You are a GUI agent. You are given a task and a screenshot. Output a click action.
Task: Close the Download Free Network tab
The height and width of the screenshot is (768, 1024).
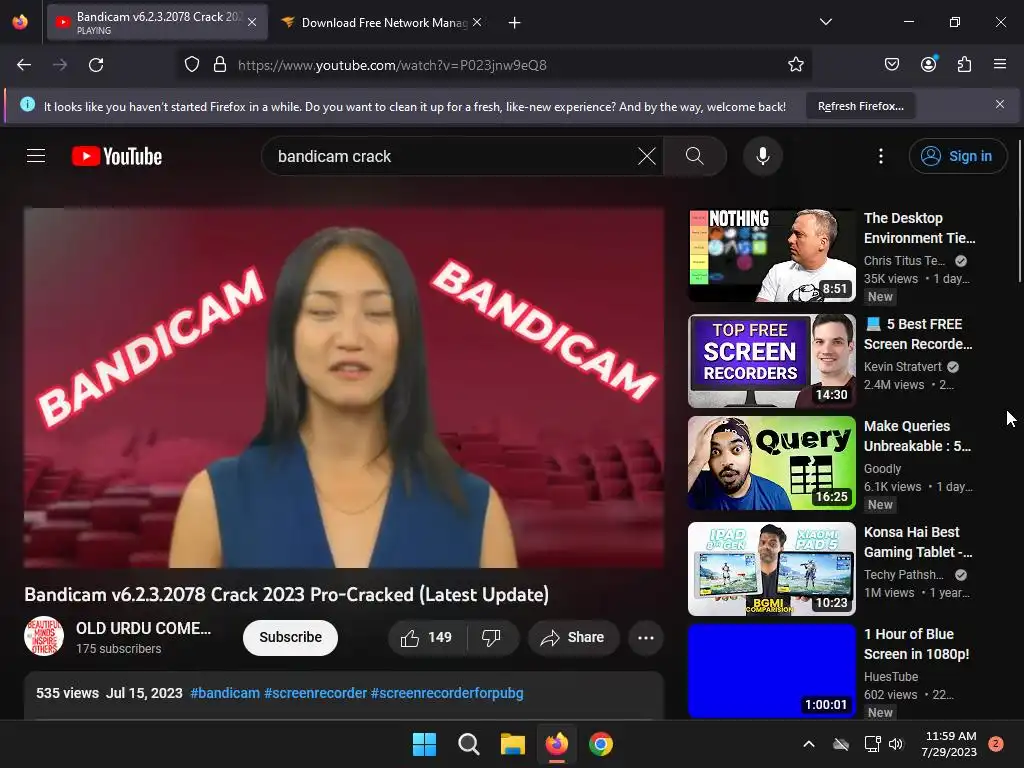(477, 22)
